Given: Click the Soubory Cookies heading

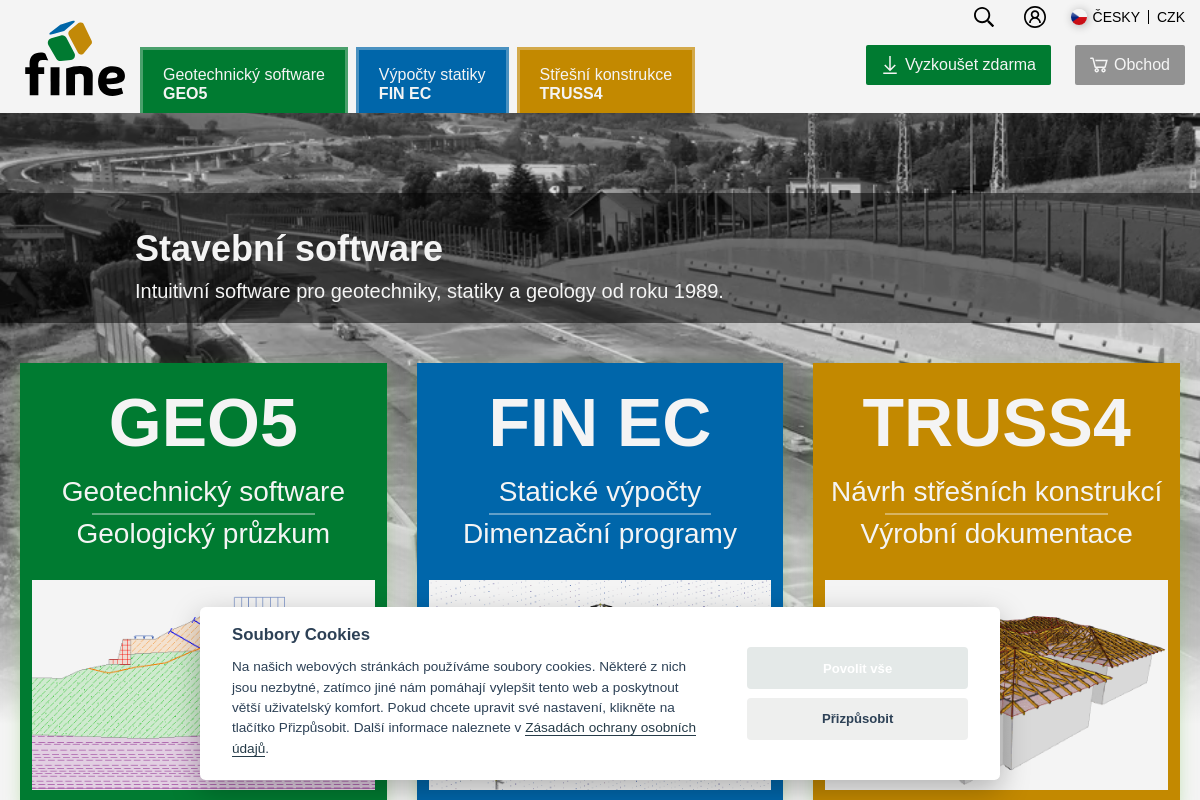Looking at the screenshot, I should click(x=301, y=634).
